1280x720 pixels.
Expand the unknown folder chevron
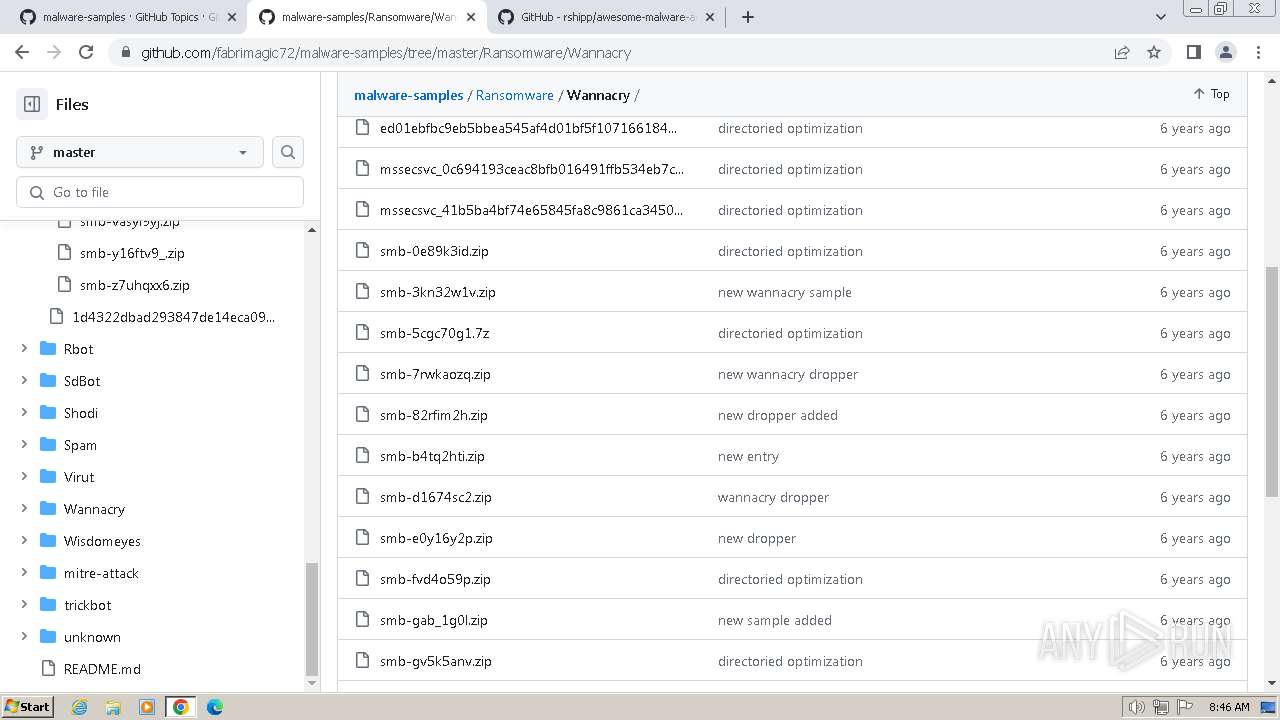point(24,637)
